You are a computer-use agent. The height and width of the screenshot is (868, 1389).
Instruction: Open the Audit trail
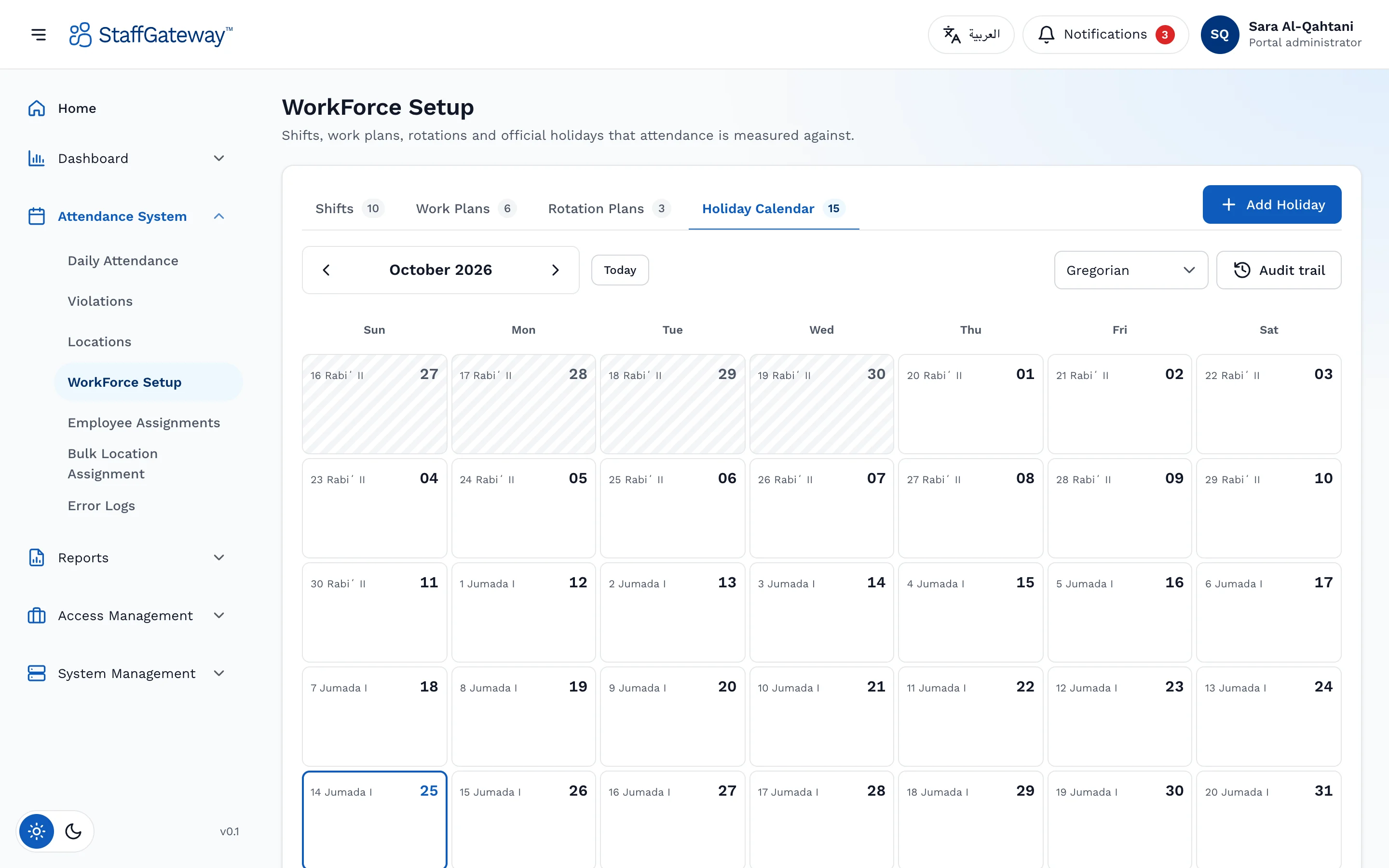click(x=1279, y=270)
